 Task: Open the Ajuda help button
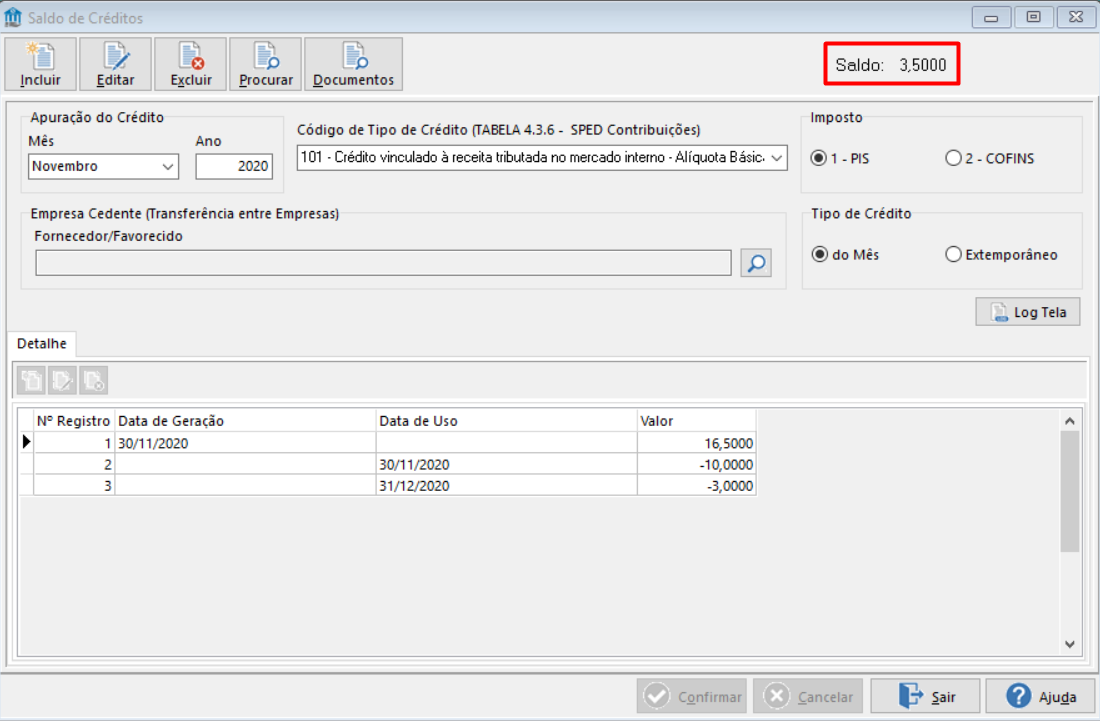click(x=1040, y=696)
